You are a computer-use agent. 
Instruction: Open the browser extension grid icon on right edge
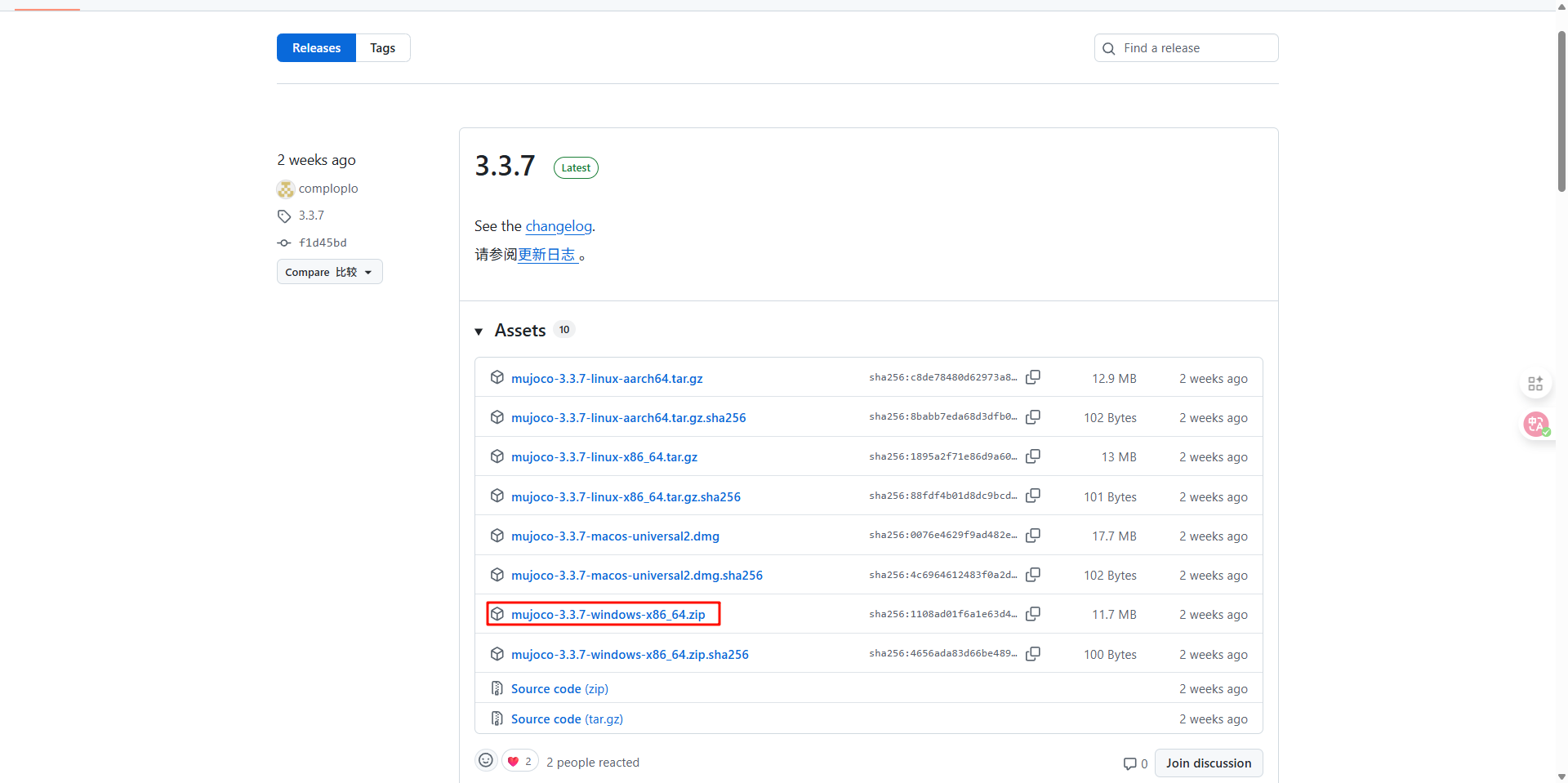click(x=1535, y=383)
